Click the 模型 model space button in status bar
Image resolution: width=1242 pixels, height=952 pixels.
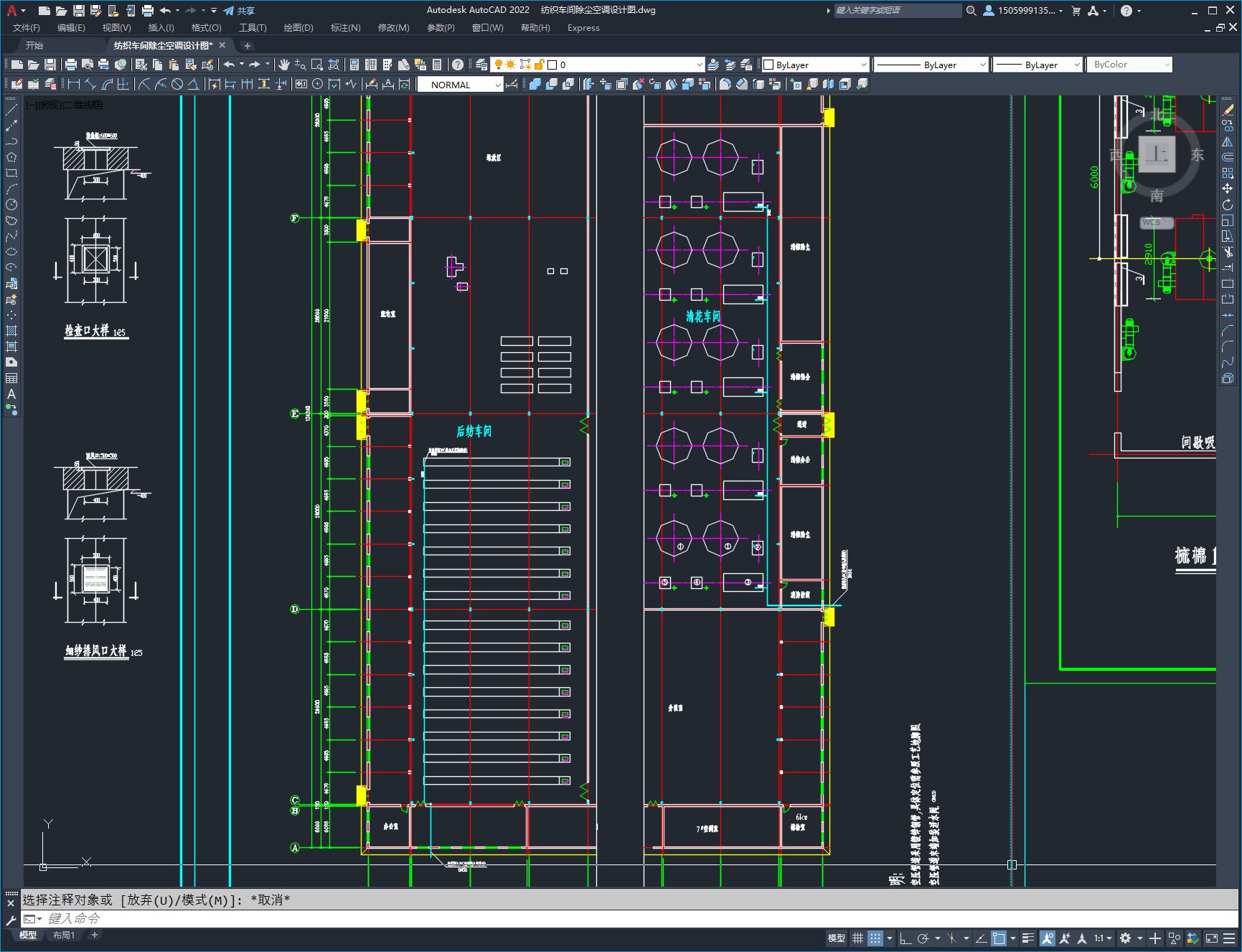coord(837,938)
